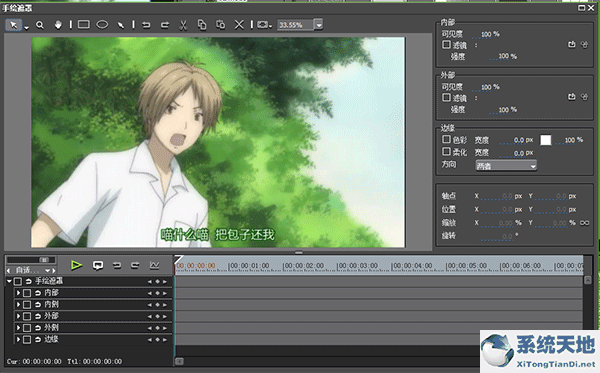The image size is (600, 373).
Task: Open the 内部 filter settings icon
Action: tap(584, 45)
